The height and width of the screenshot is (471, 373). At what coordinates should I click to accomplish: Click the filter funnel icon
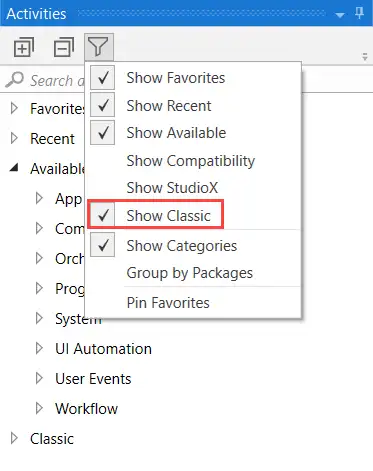click(x=99, y=47)
